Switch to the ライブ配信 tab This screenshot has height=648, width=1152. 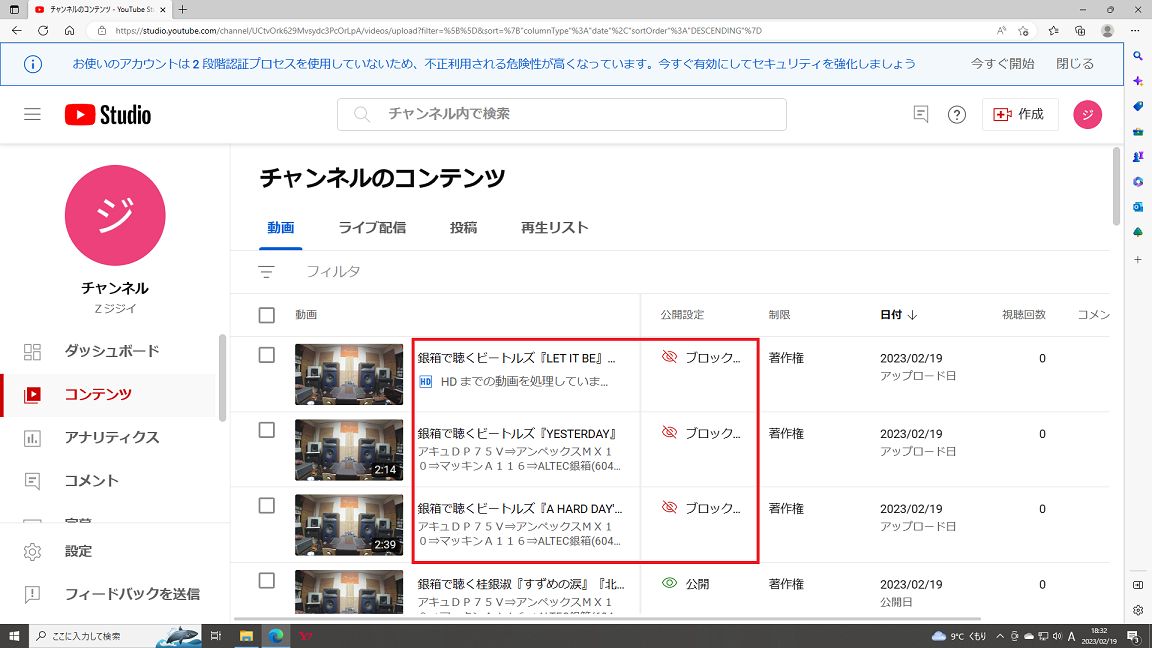(372, 228)
